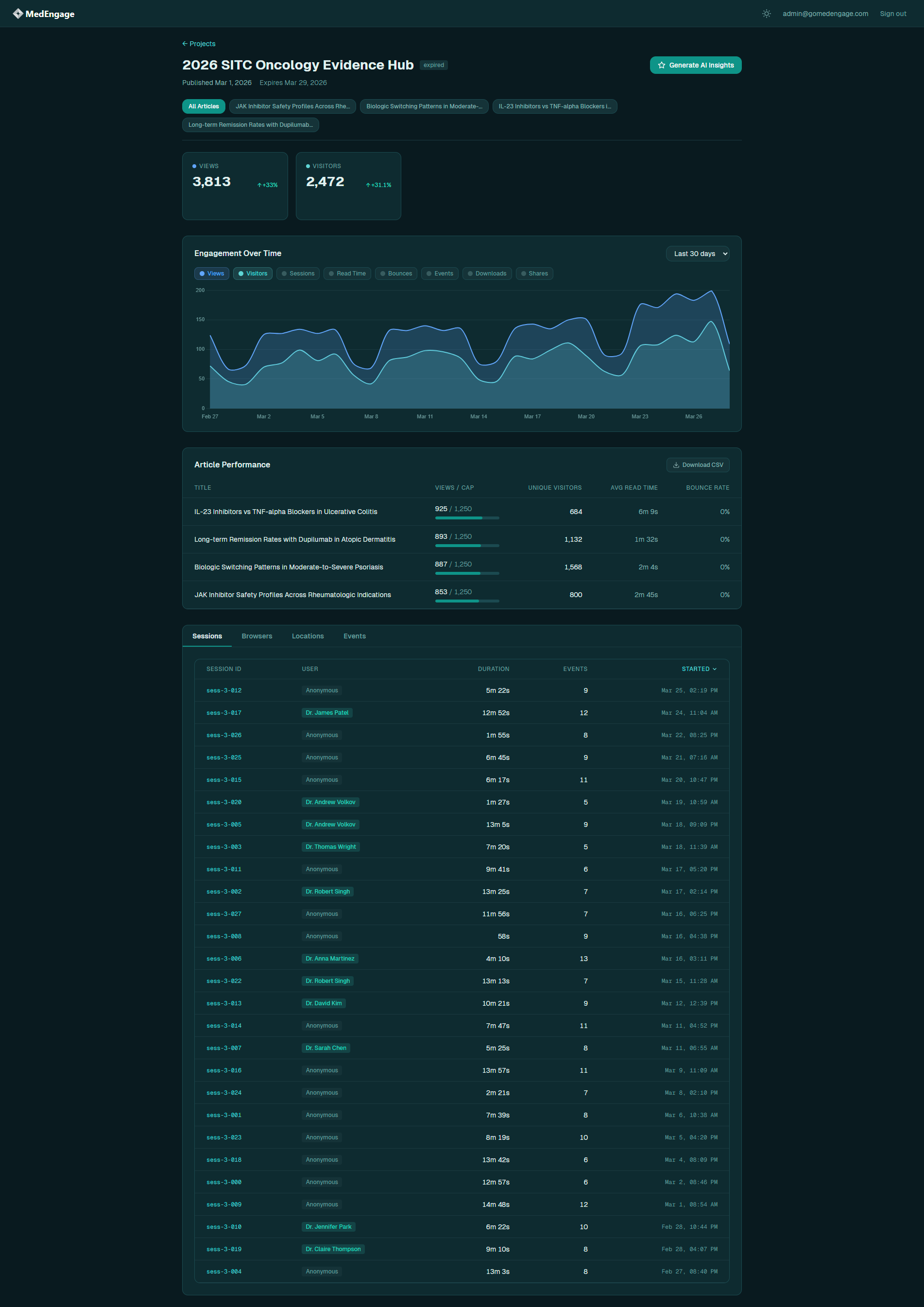Expand the Read Time chart series option
This screenshot has width=924, height=1307.
347,273
